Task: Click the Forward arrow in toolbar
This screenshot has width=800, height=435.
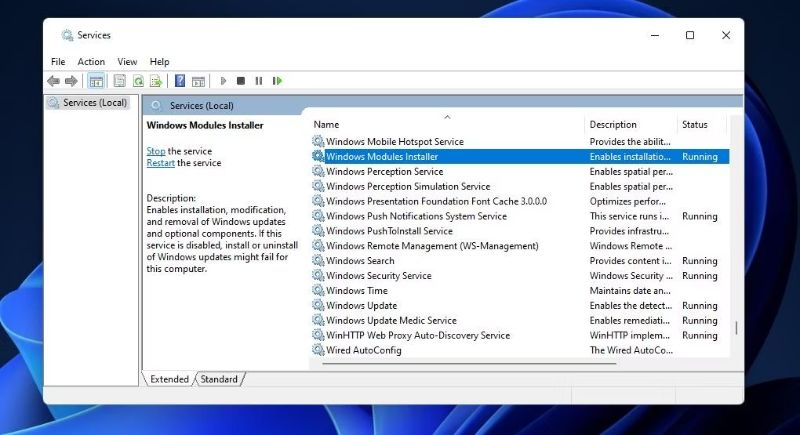Action: pyautogui.click(x=71, y=81)
